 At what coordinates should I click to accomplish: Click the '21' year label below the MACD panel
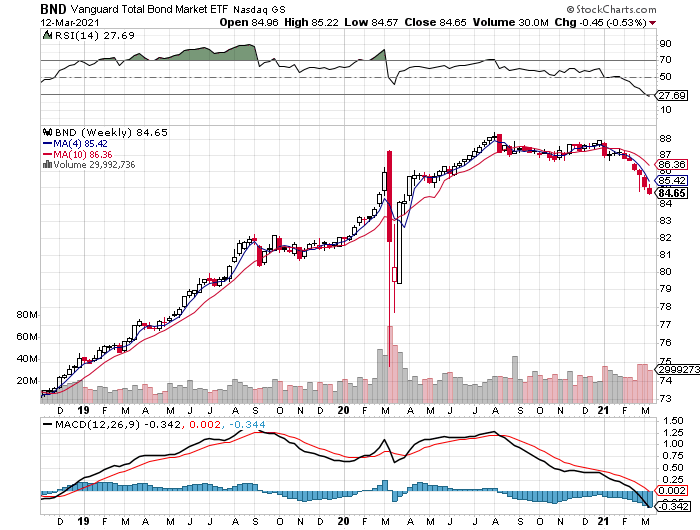pos(604,521)
